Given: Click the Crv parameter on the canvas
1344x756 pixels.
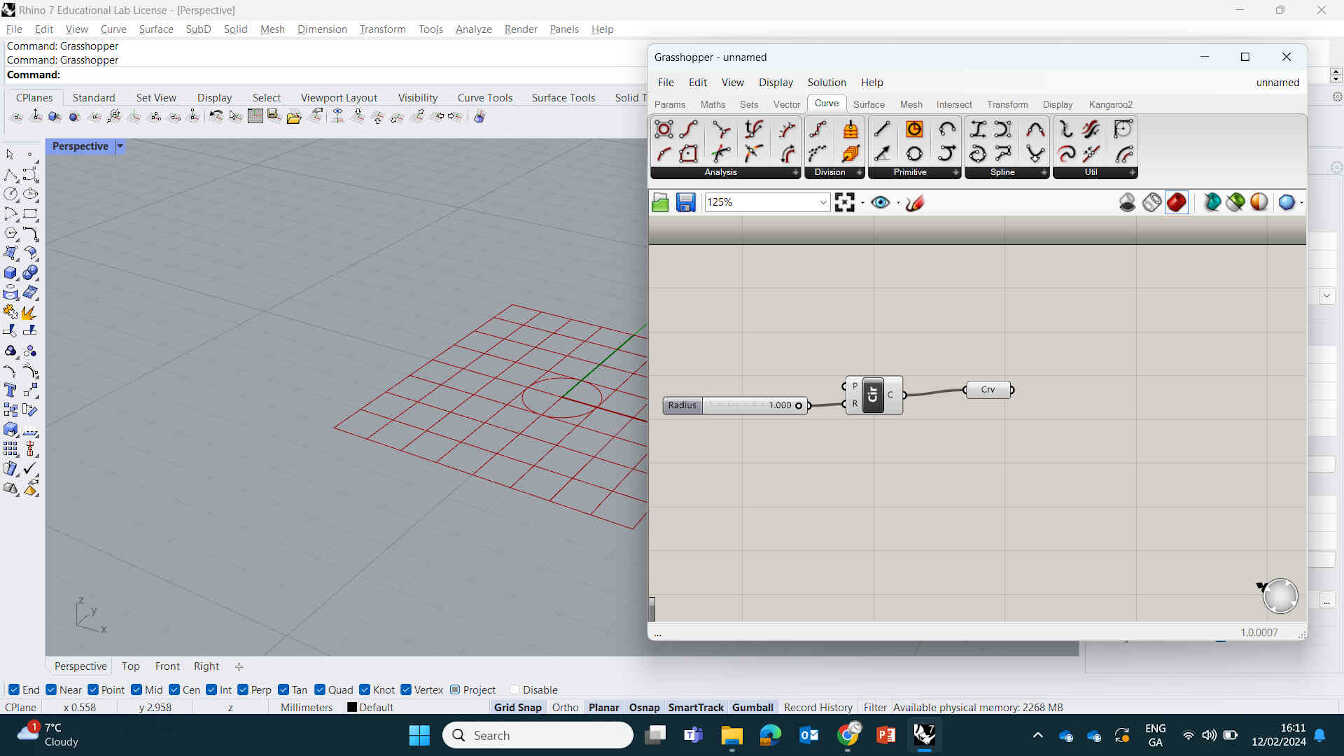Looking at the screenshot, I should pos(988,390).
